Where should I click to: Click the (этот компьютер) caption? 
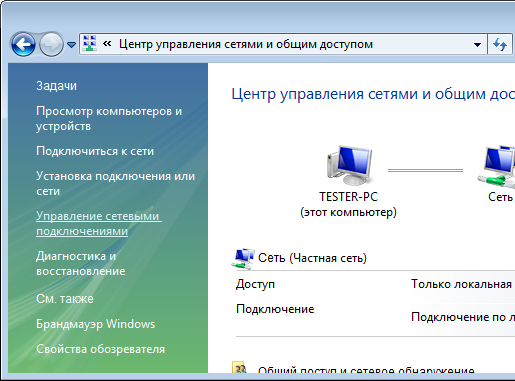348,212
